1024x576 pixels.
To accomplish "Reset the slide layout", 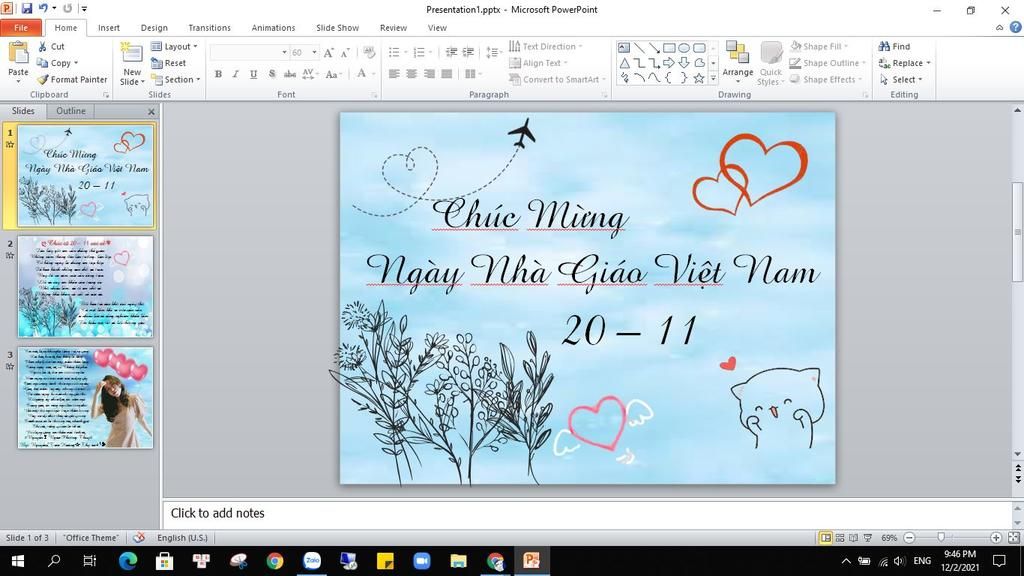I will click(168, 63).
